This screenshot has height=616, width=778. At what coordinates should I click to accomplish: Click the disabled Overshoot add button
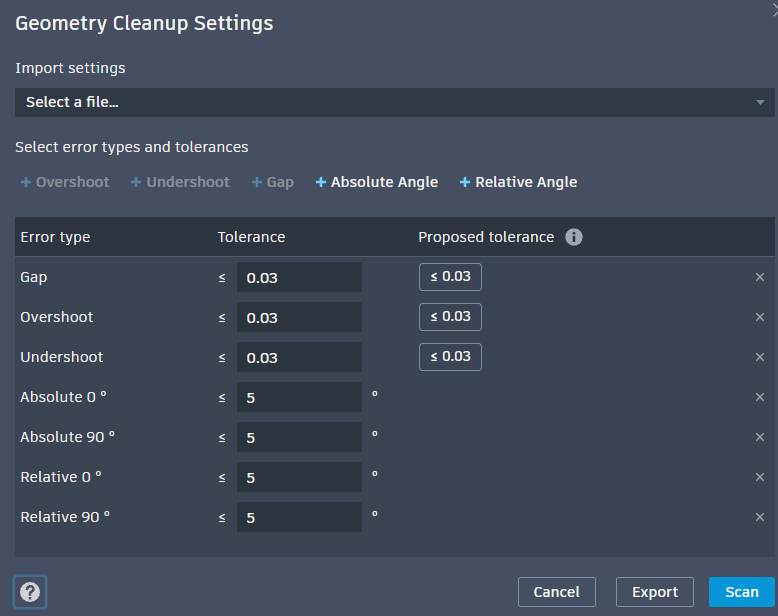pyautogui.click(x=65, y=182)
